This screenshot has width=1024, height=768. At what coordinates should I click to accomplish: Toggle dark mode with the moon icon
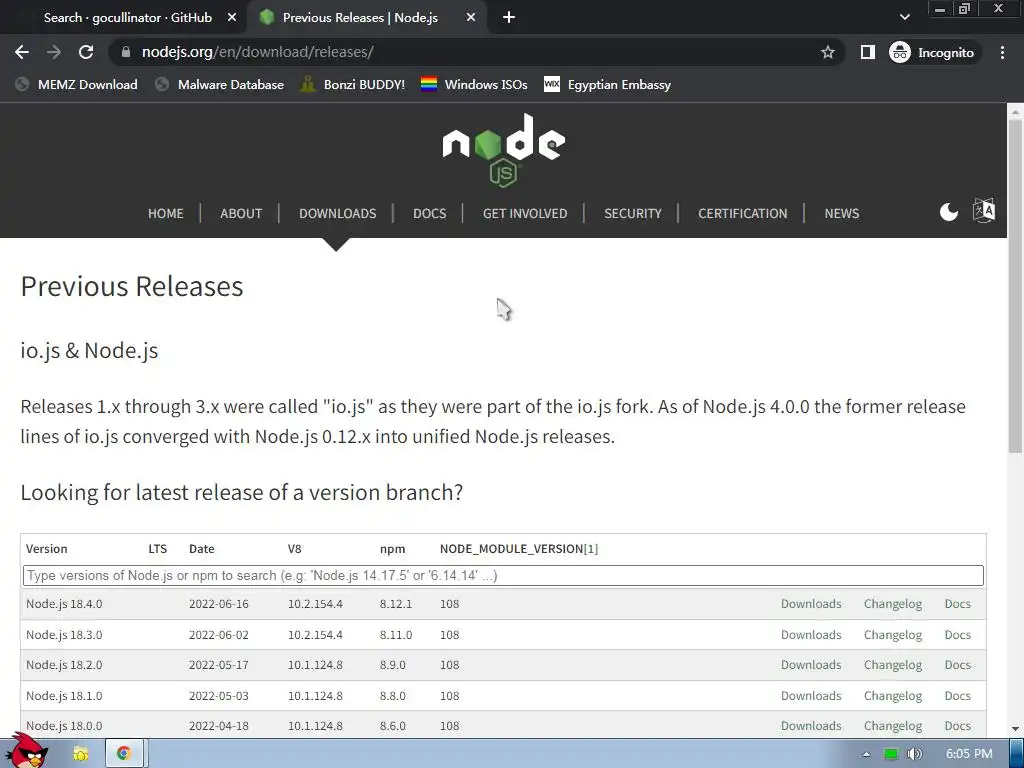point(948,212)
